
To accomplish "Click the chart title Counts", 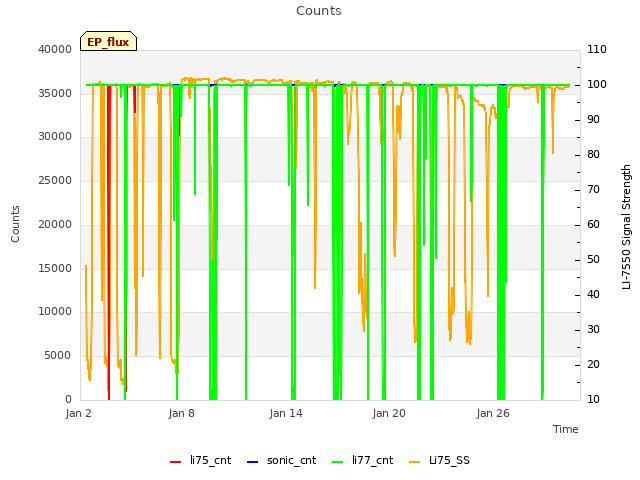I will pos(319,11).
